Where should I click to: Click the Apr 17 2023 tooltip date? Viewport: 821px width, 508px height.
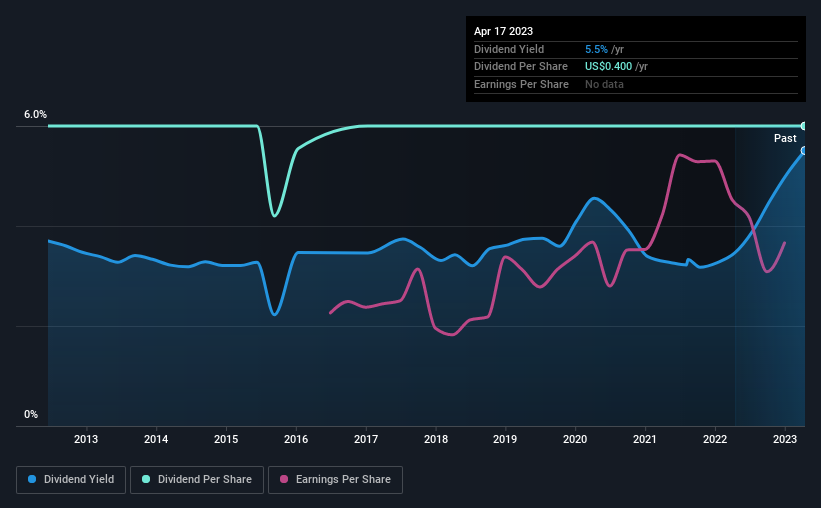point(503,31)
